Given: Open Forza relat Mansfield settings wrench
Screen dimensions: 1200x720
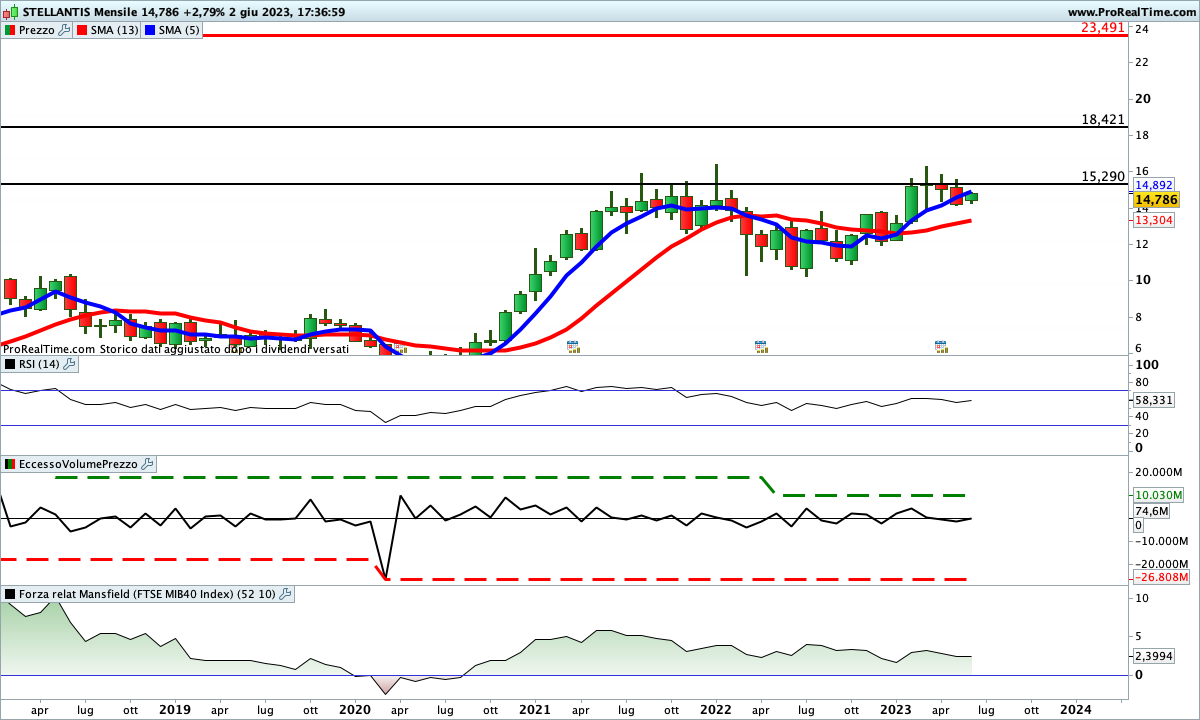Looking at the screenshot, I should [x=285, y=594].
